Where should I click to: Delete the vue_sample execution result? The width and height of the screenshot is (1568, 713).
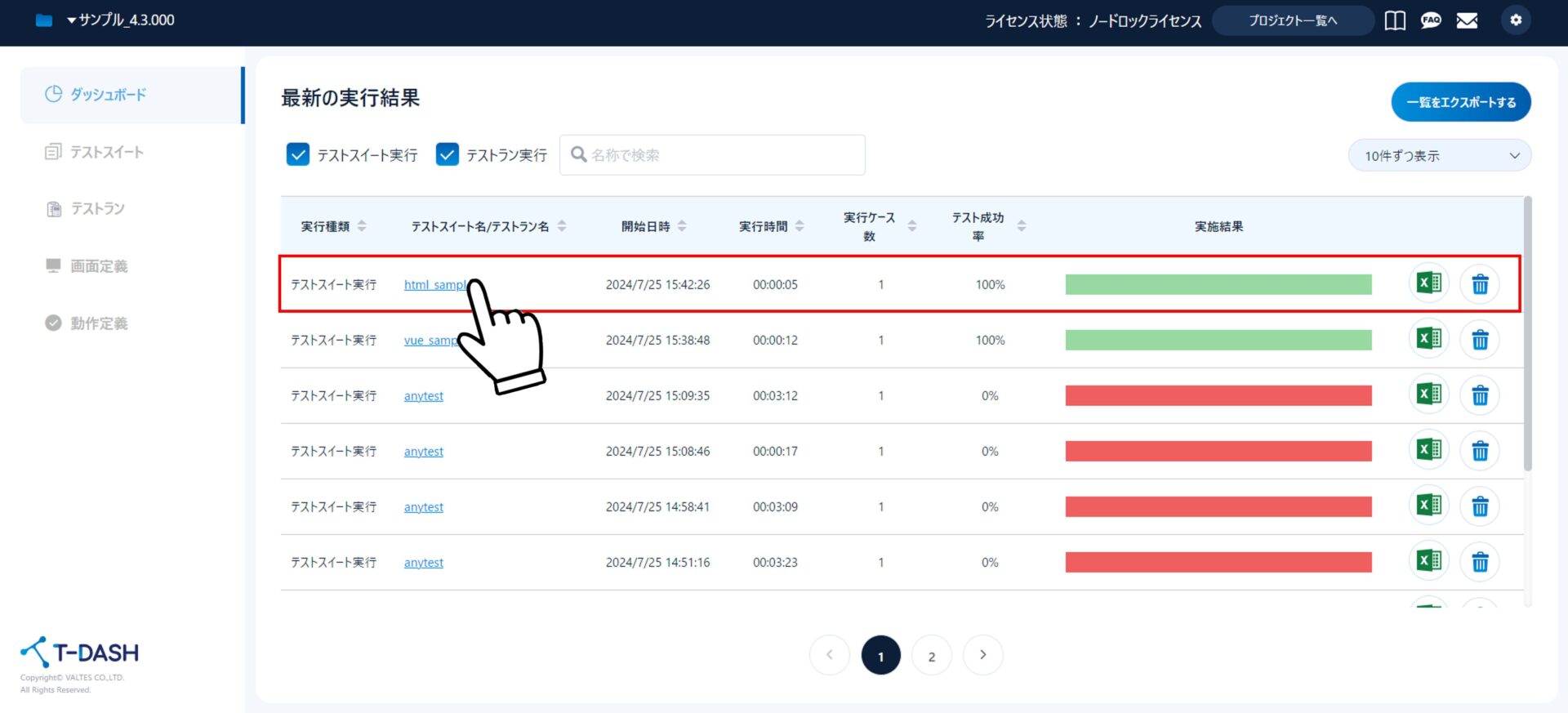1480,340
